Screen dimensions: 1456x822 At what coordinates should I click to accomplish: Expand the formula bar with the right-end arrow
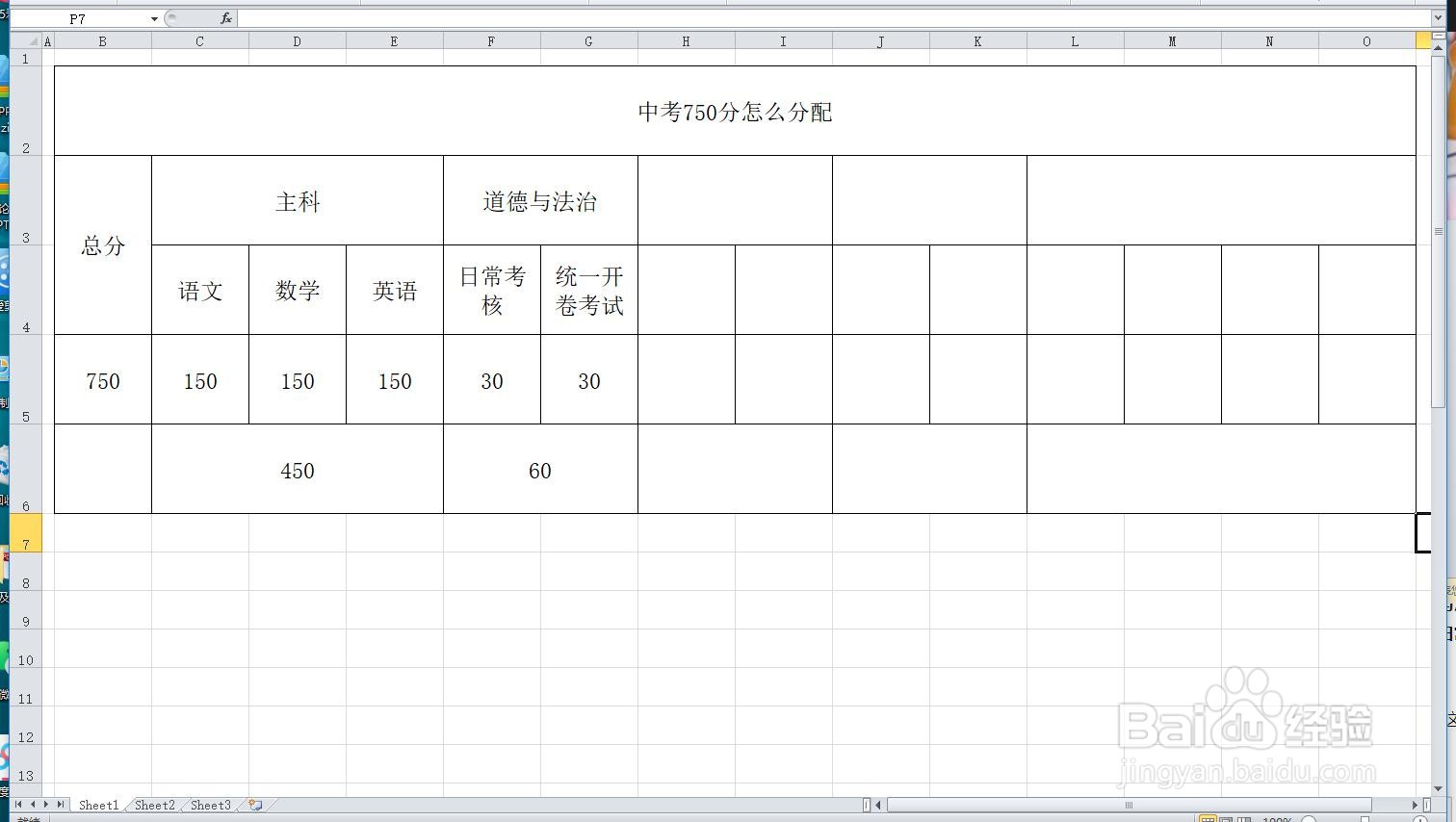[x=1438, y=18]
